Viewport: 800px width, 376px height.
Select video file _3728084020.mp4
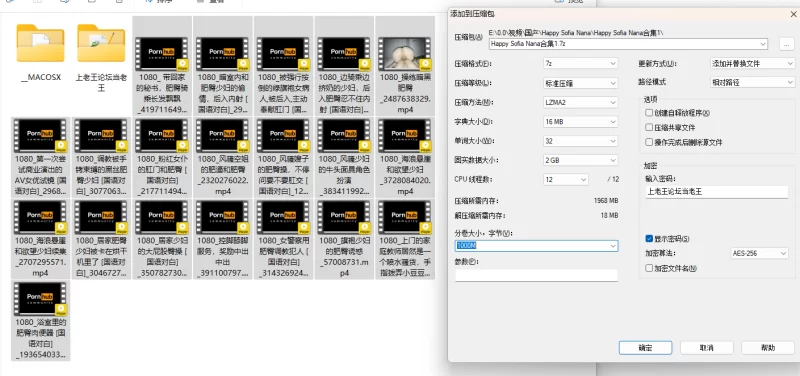pos(405,158)
